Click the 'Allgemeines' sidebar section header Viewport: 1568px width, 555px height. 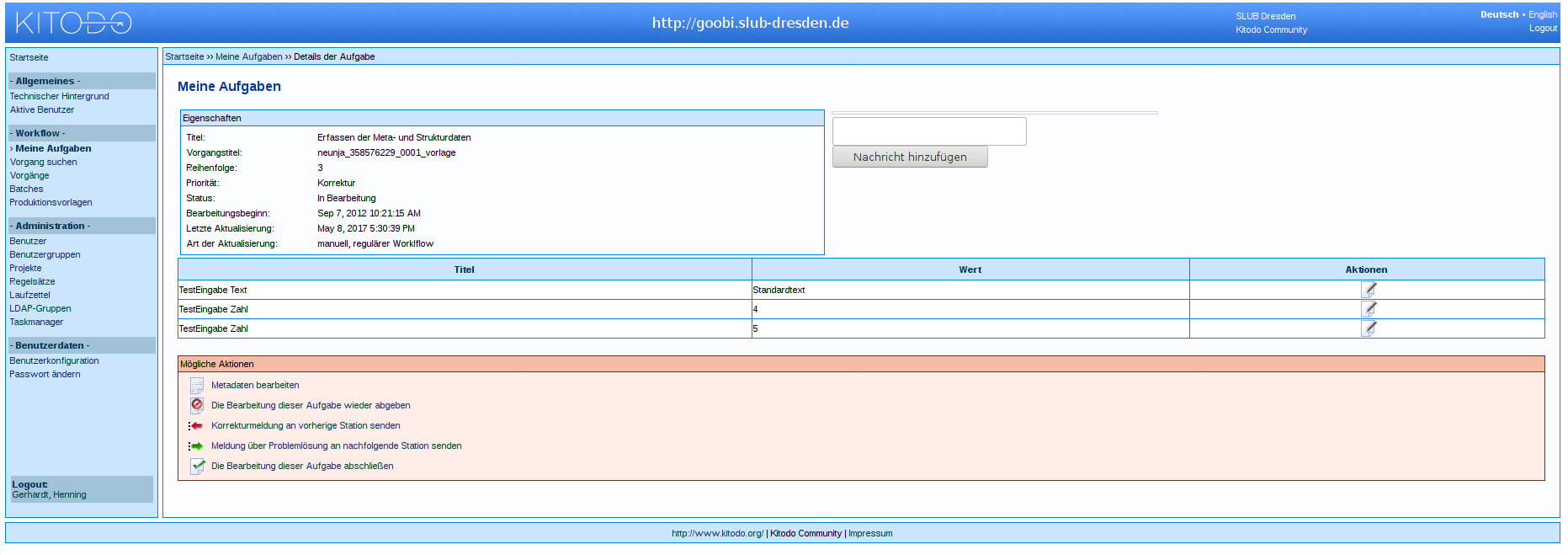(x=82, y=81)
